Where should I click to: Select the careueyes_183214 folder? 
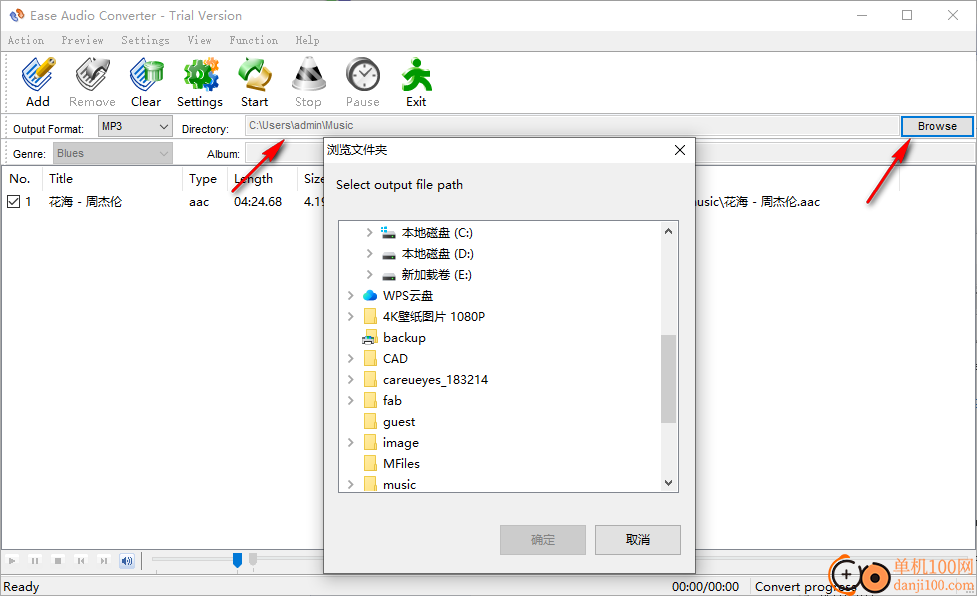[435, 379]
